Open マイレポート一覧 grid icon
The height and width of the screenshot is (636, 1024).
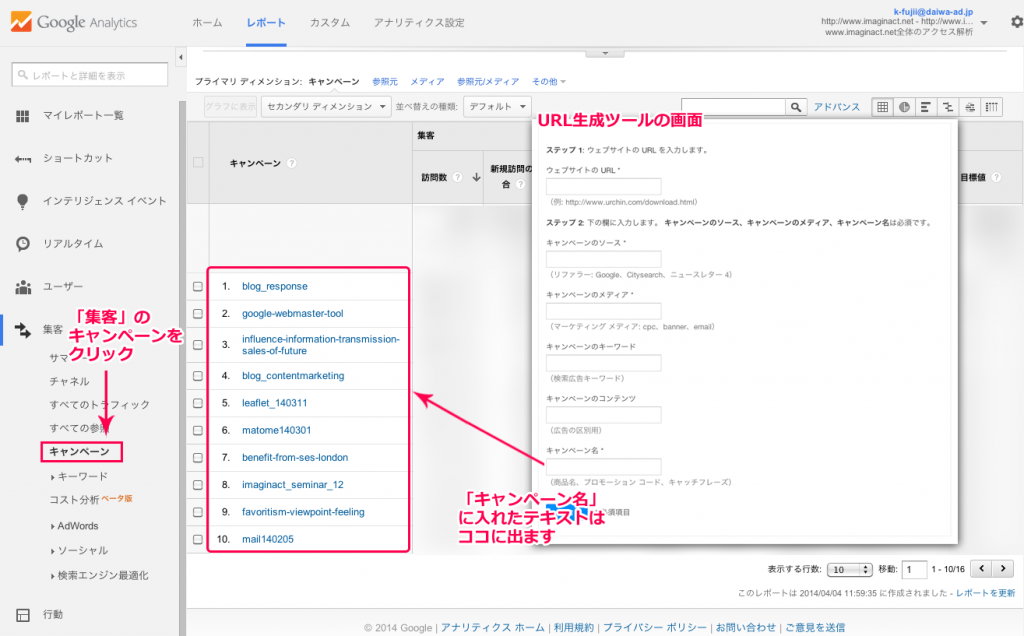click(23, 116)
